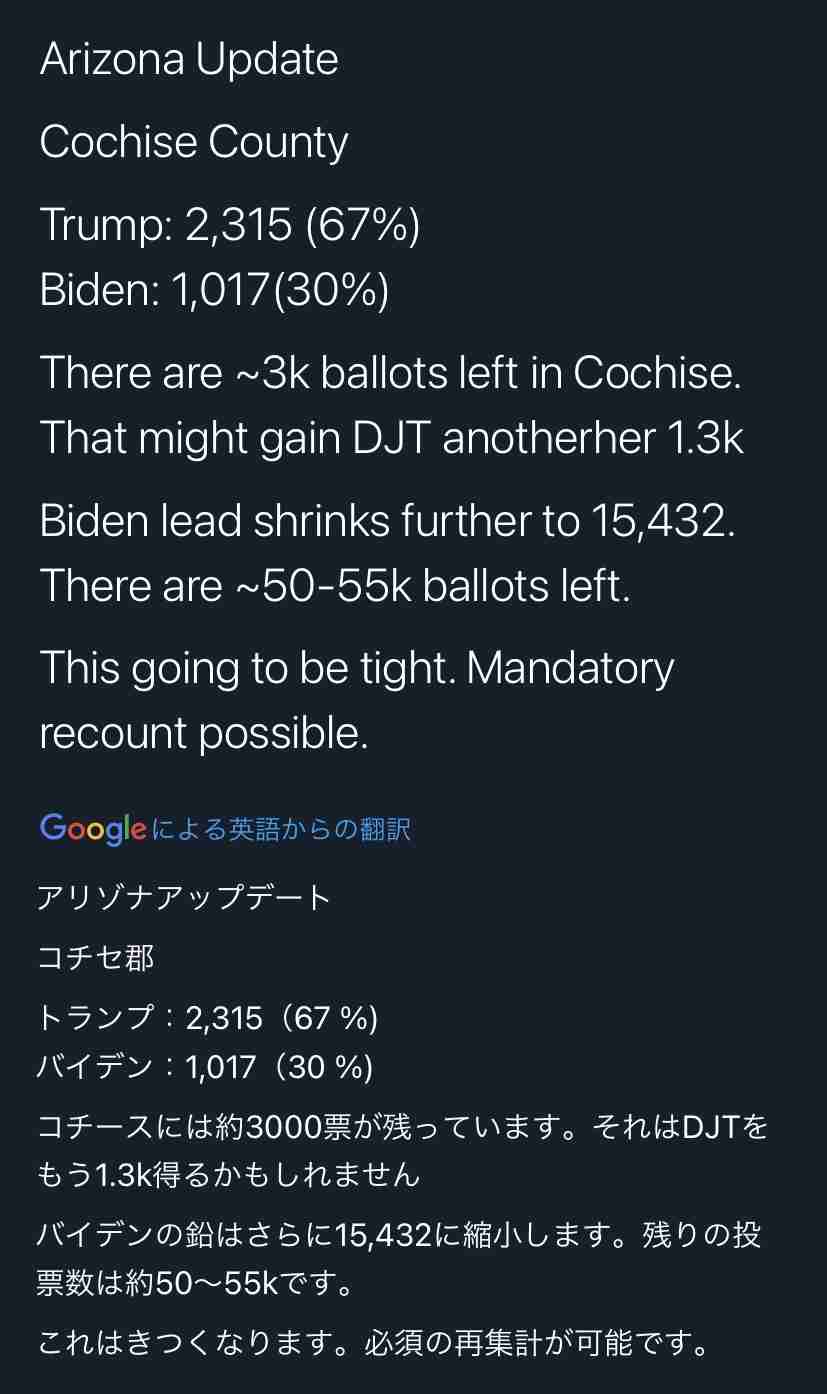Click the 'Biden lead shrinks further to 15,432' line

point(387,521)
